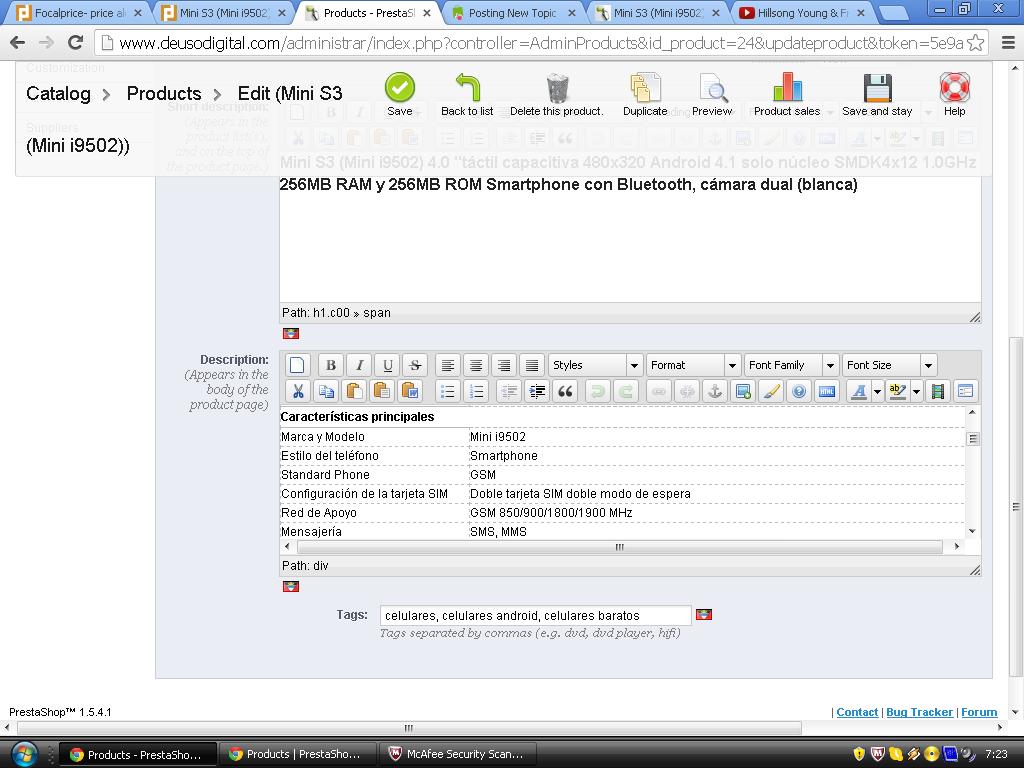
Task: Click the editor help question mark icon
Action: 799,392
